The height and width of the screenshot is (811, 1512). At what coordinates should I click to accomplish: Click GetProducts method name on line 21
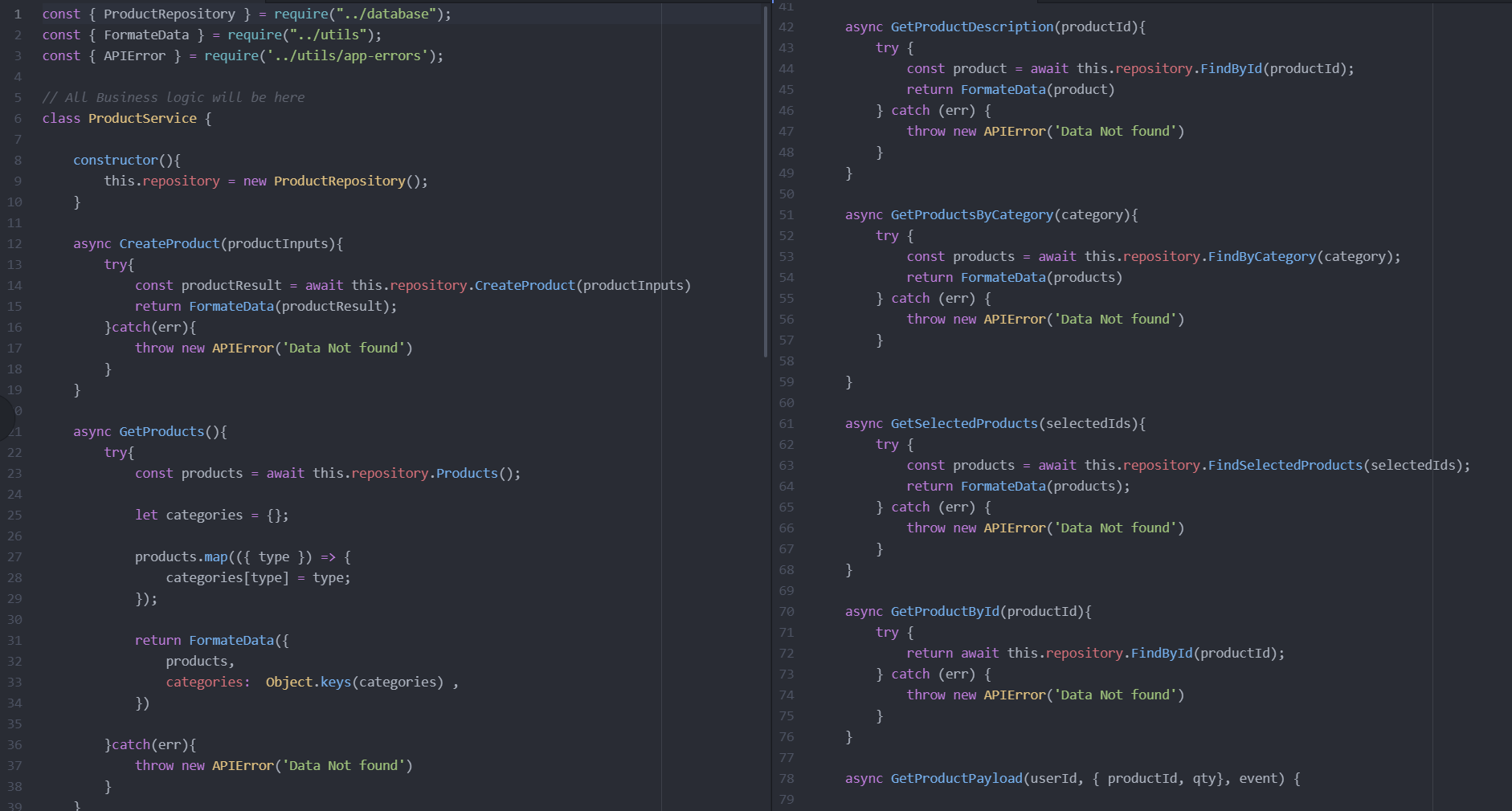(x=161, y=431)
